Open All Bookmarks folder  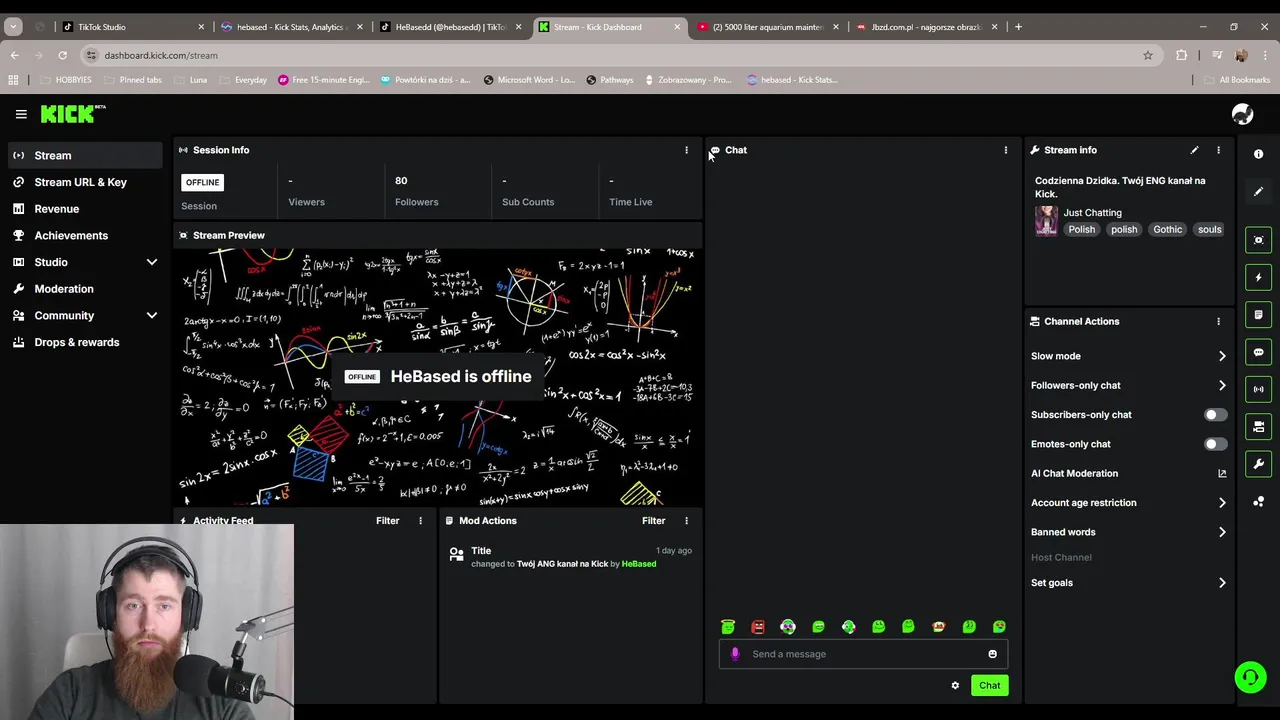pyautogui.click(x=1237, y=80)
